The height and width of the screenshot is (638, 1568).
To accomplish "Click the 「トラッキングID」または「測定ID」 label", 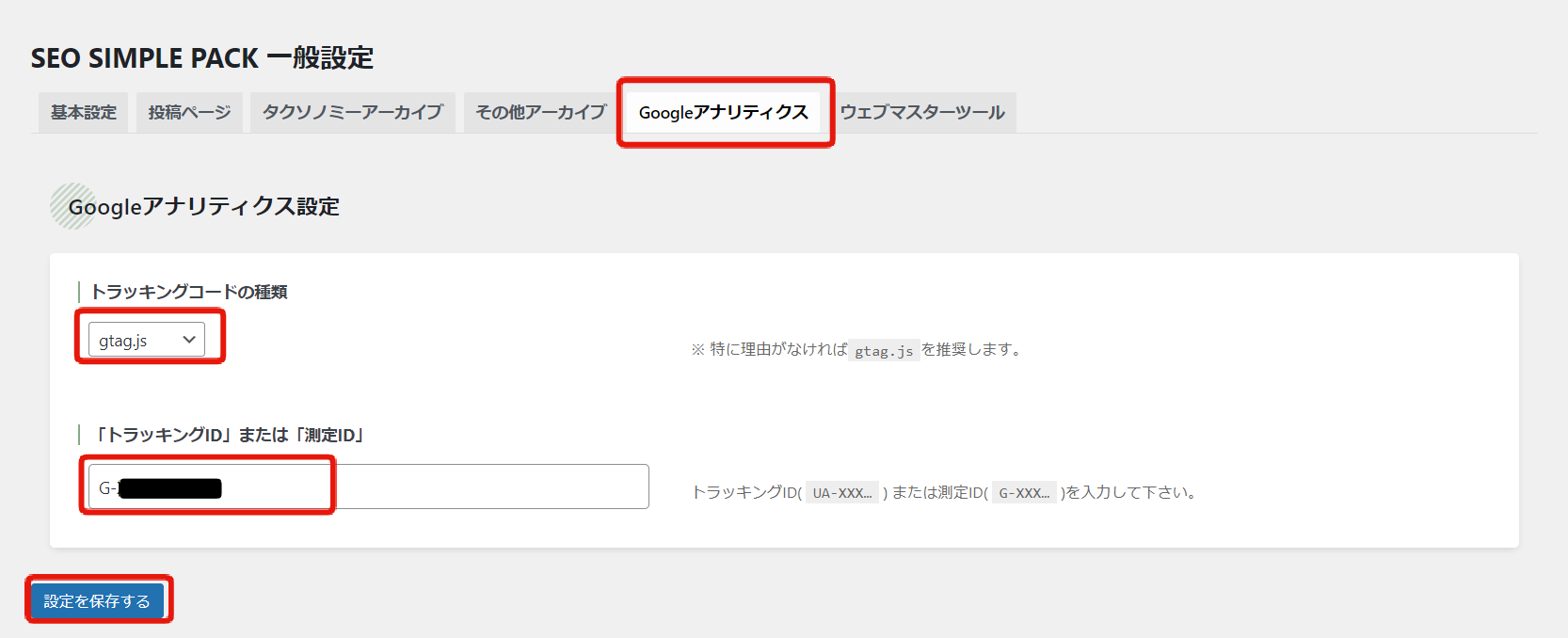I will [x=229, y=435].
